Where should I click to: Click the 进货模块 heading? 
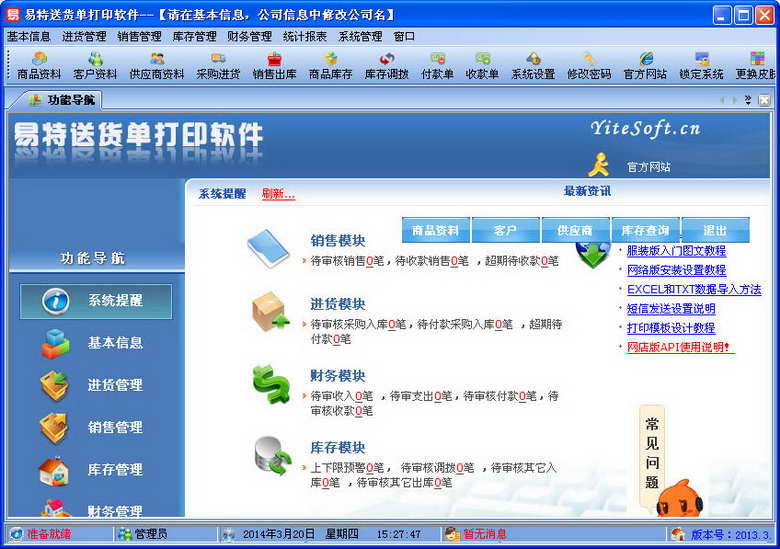tap(338, 304)
